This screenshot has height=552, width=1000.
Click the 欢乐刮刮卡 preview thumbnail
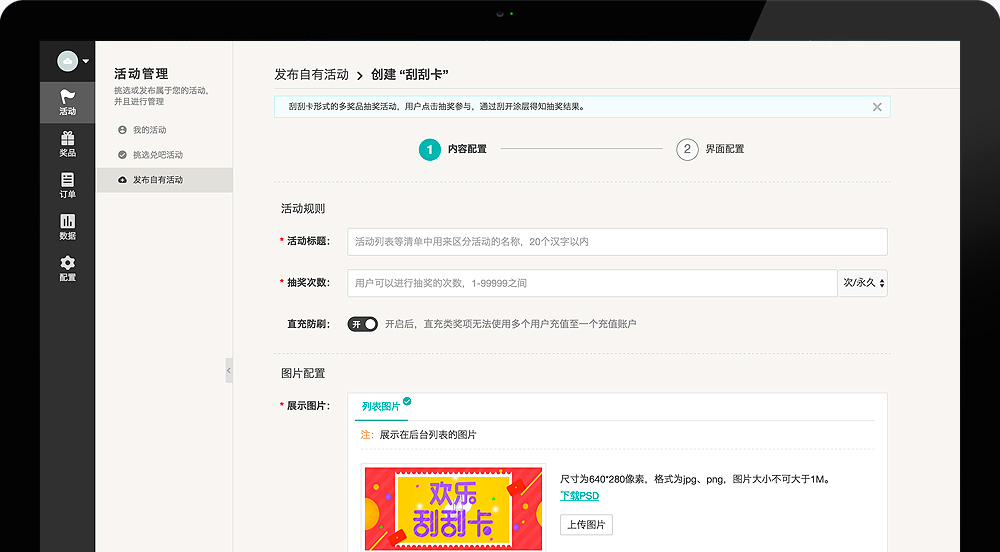coord(455,508)
